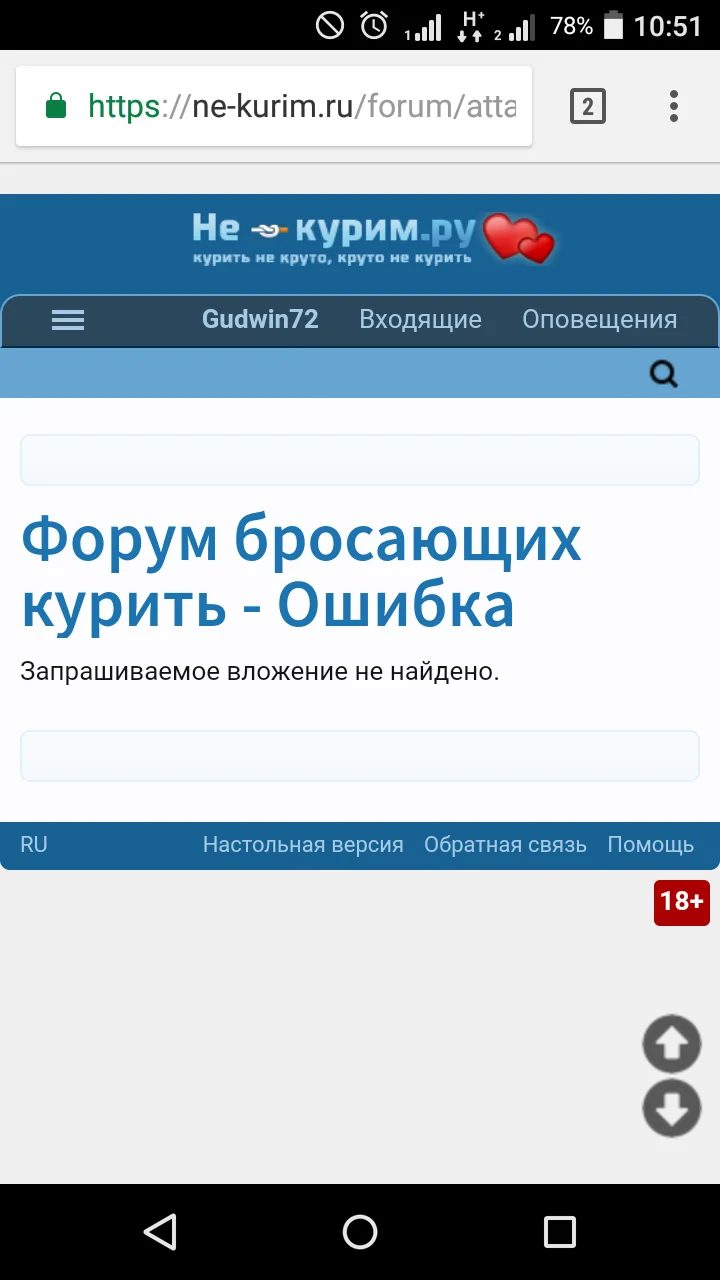Click the heading Форум бросающих курить - Ошибка
Viewport: 720px width, 1280px height.
(301, 573)
